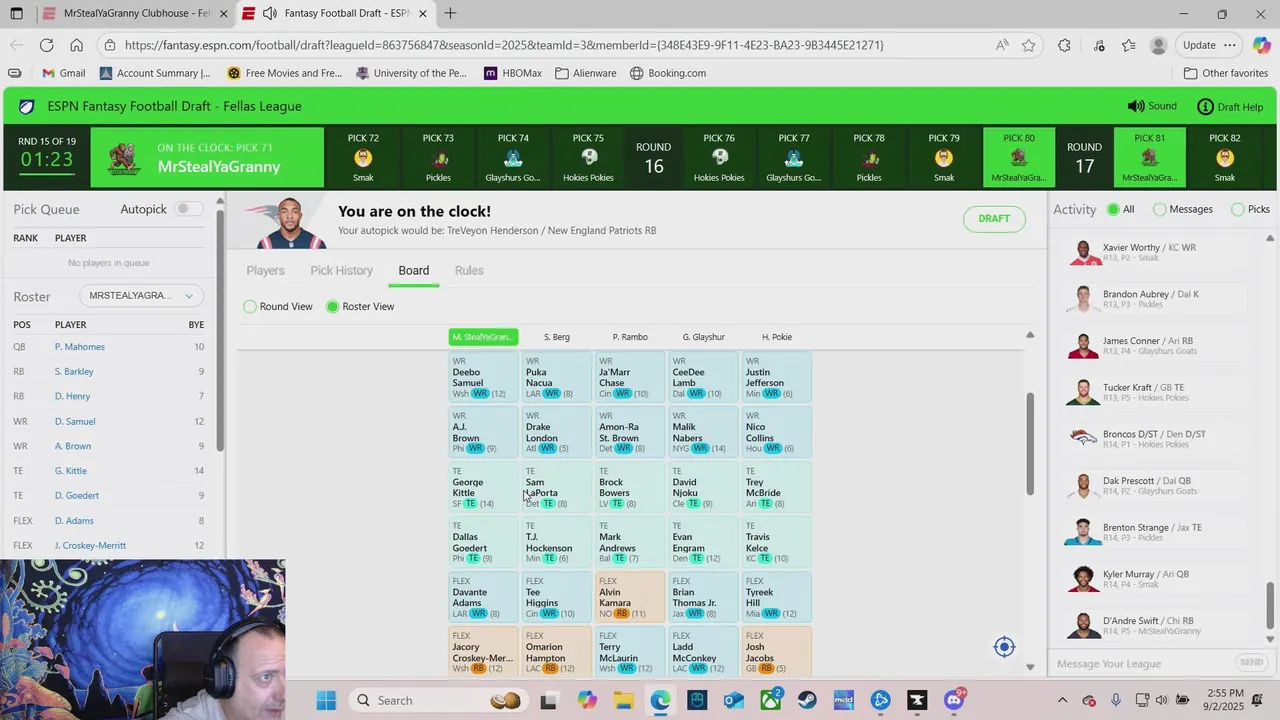This screenshot has width=1280, height=720.
Task: Click Justin Jefferson board cell
Action: point(776,377)
